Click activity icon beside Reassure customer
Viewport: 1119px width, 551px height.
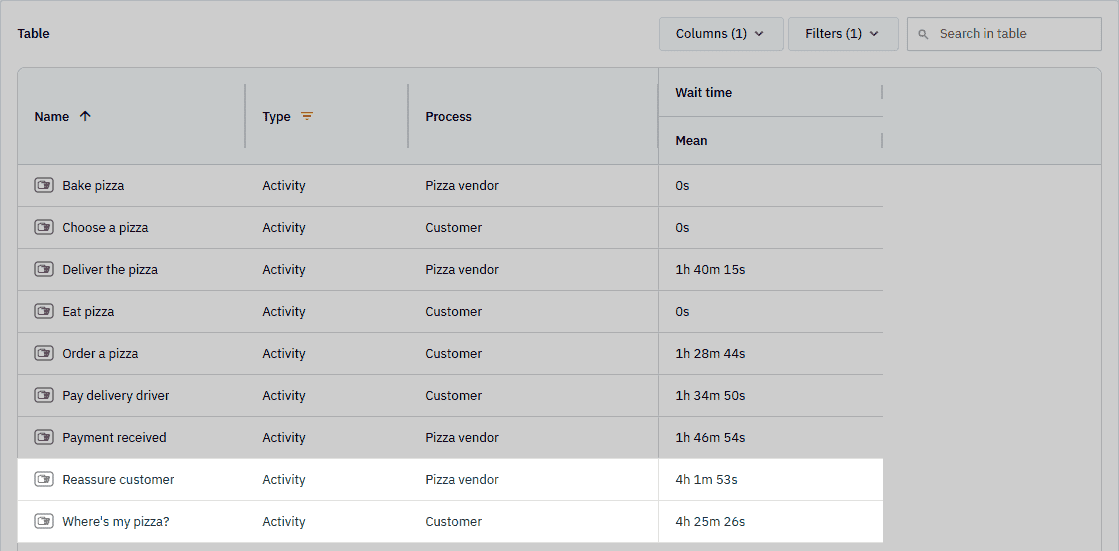coord(44,480)
